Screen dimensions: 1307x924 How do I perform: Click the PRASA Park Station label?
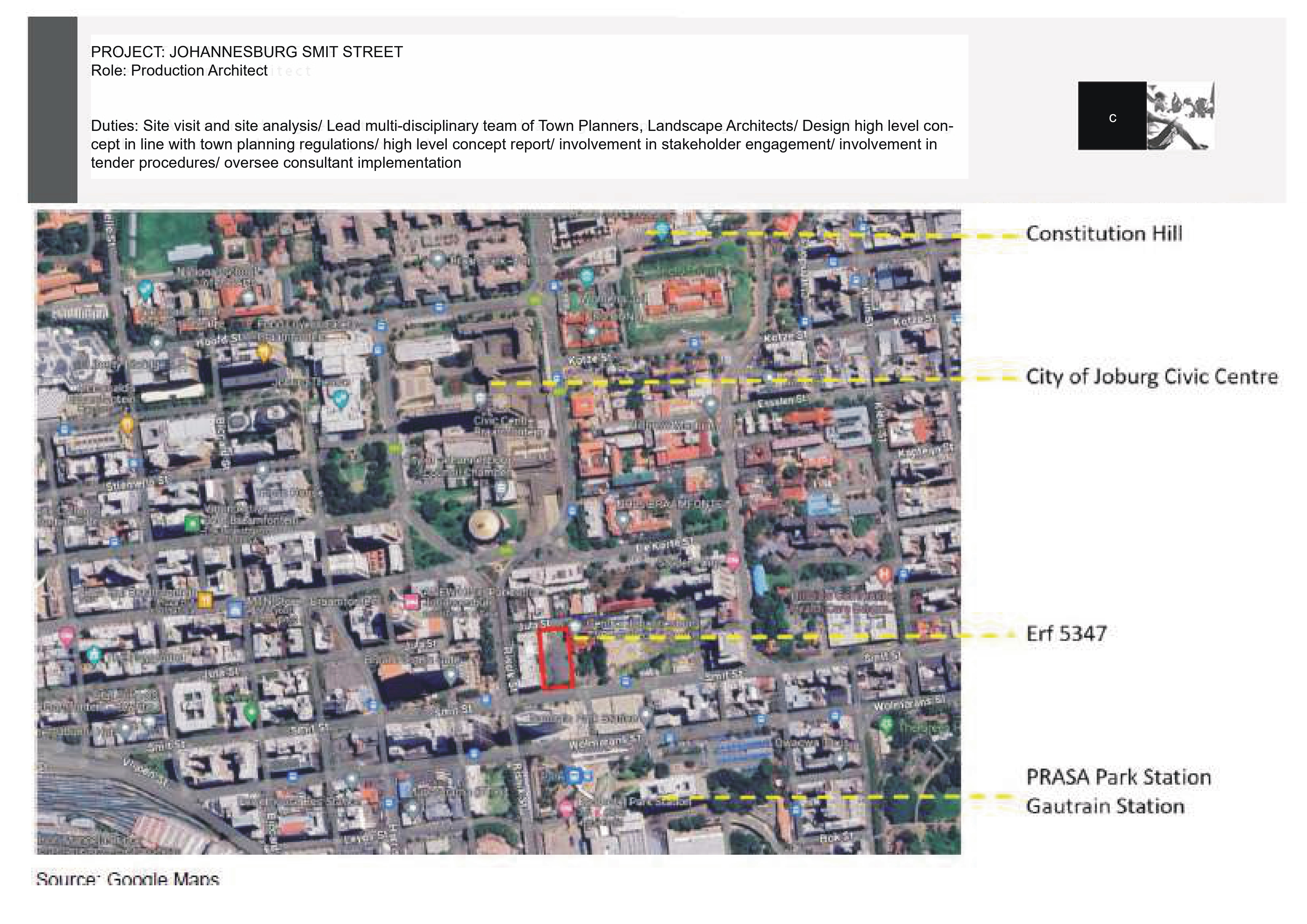click(1118, 777)
